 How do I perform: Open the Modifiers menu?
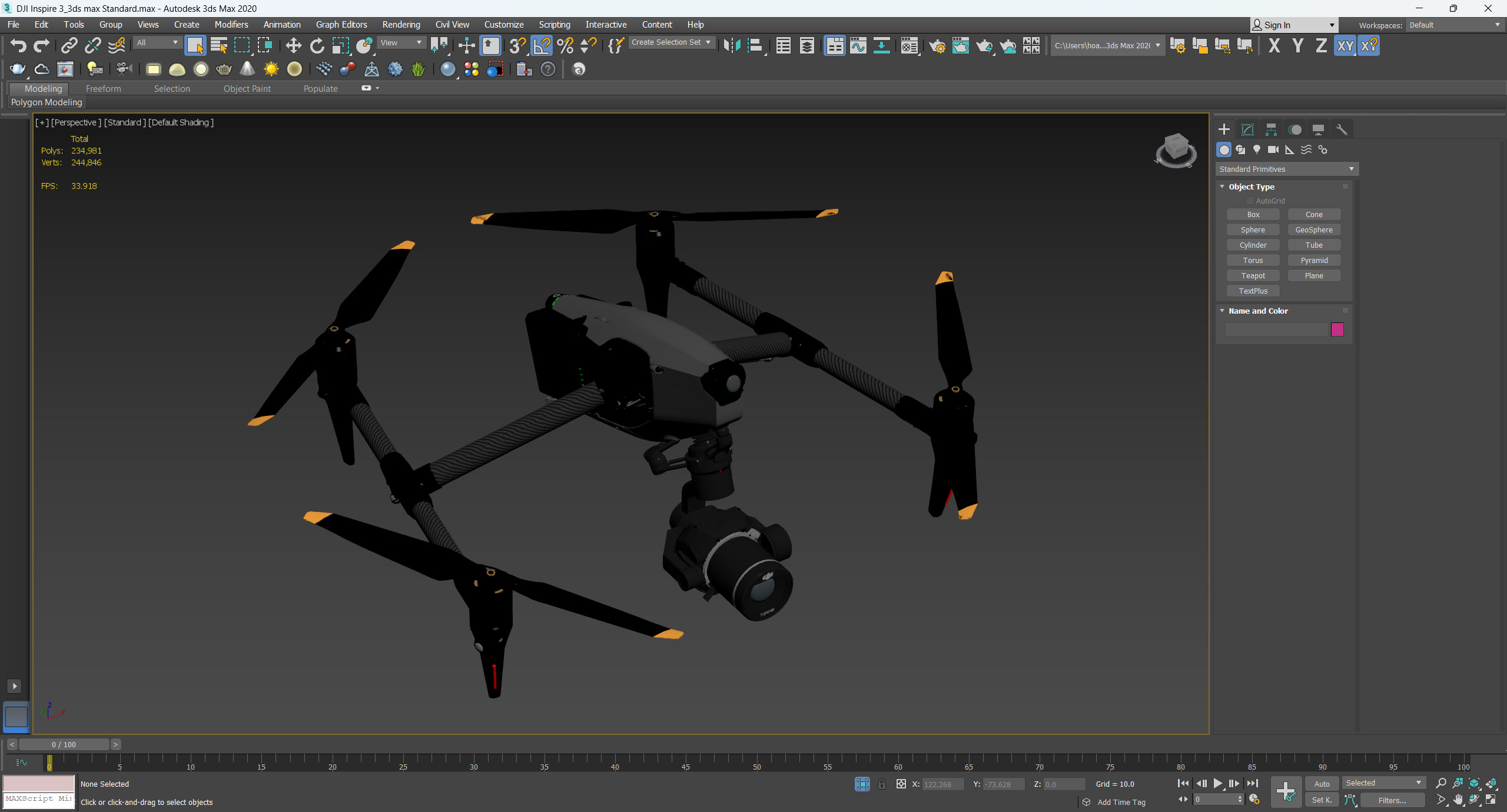231,25
